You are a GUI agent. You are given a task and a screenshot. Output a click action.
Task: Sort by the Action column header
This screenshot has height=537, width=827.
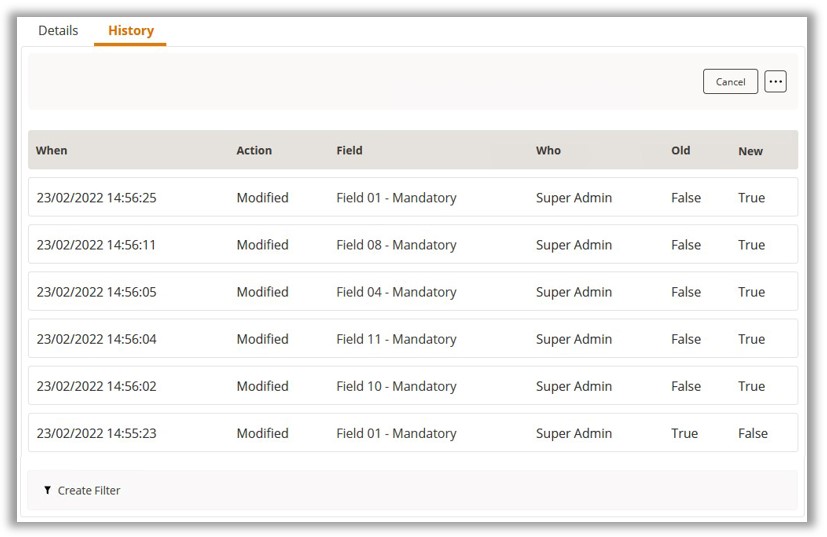254,151
